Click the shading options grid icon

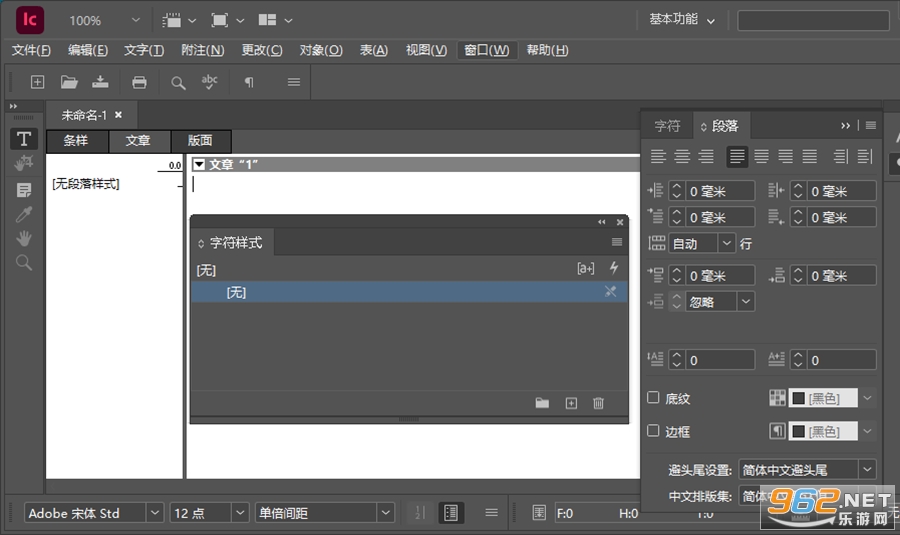[777, 398]
